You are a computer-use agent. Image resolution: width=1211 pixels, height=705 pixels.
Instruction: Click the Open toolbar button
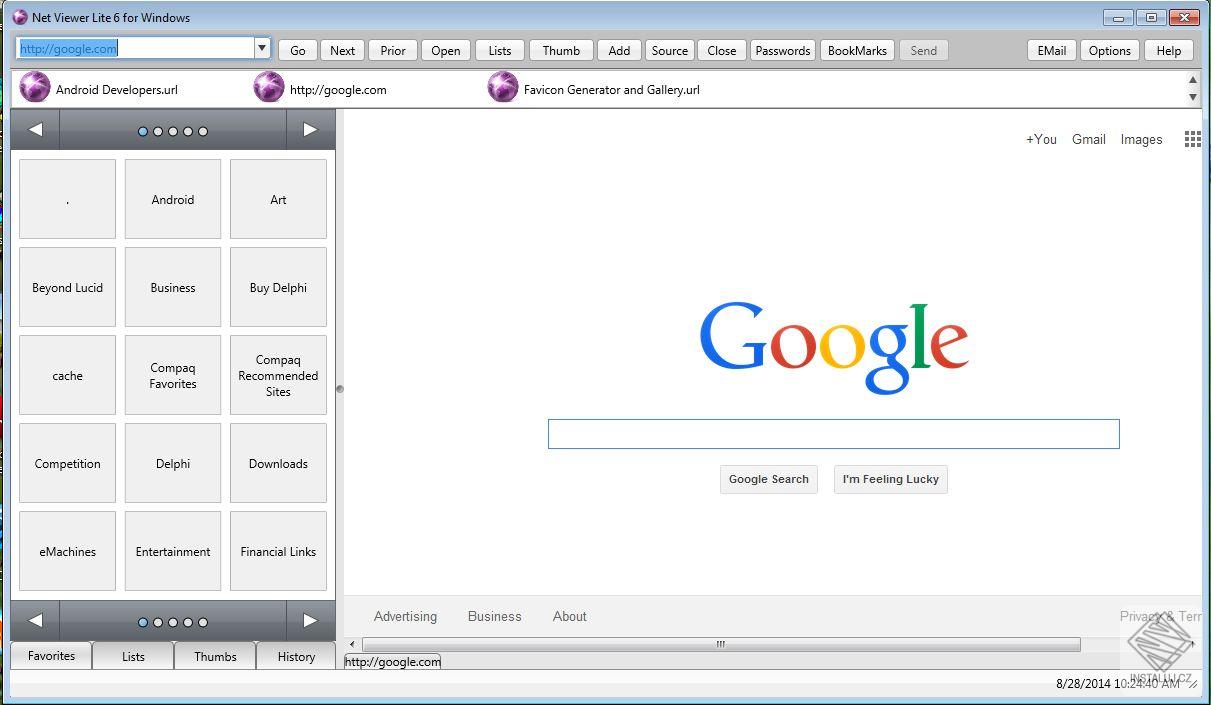tap(446, 50)
